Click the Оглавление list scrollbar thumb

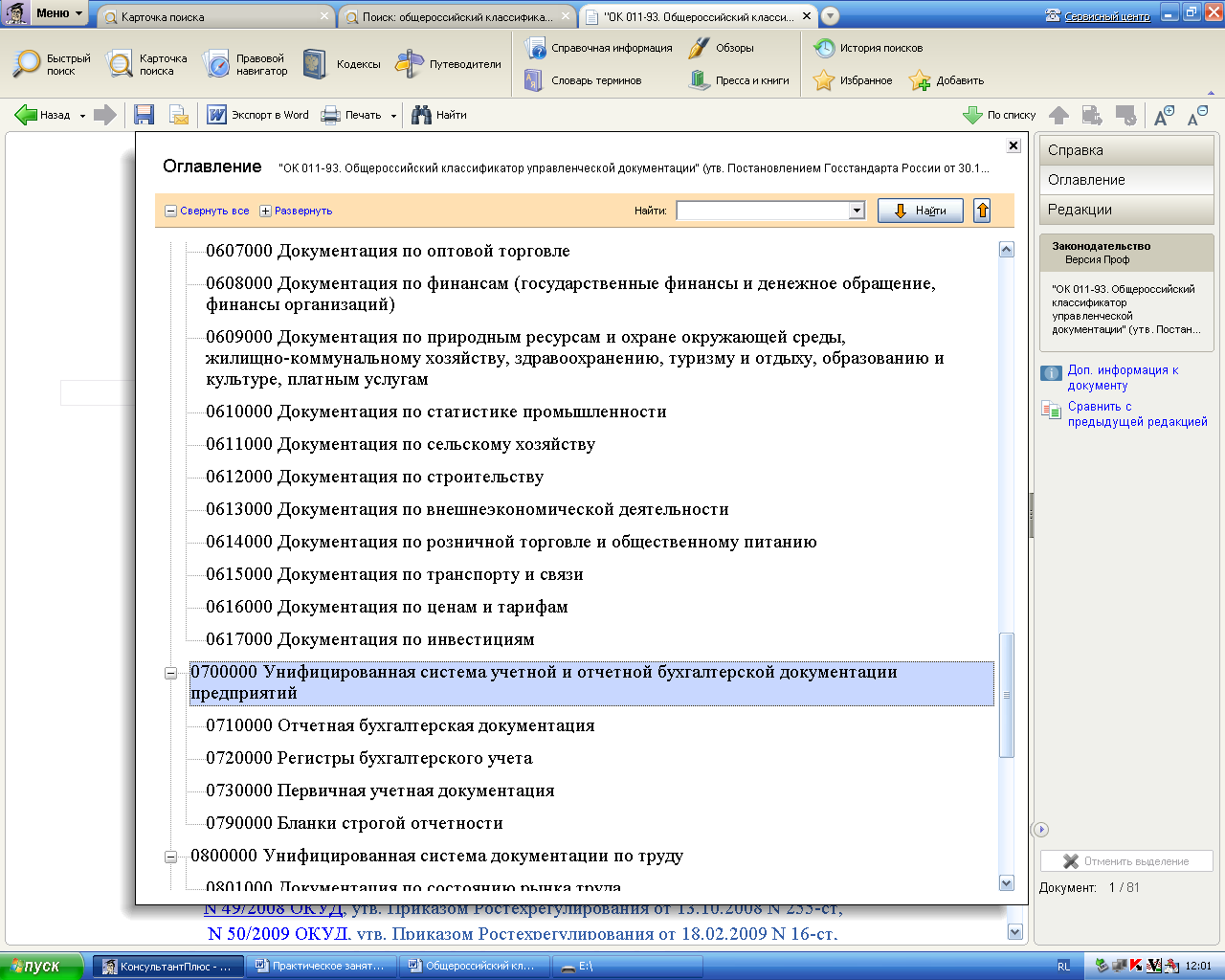click(x=1006, y=696)
